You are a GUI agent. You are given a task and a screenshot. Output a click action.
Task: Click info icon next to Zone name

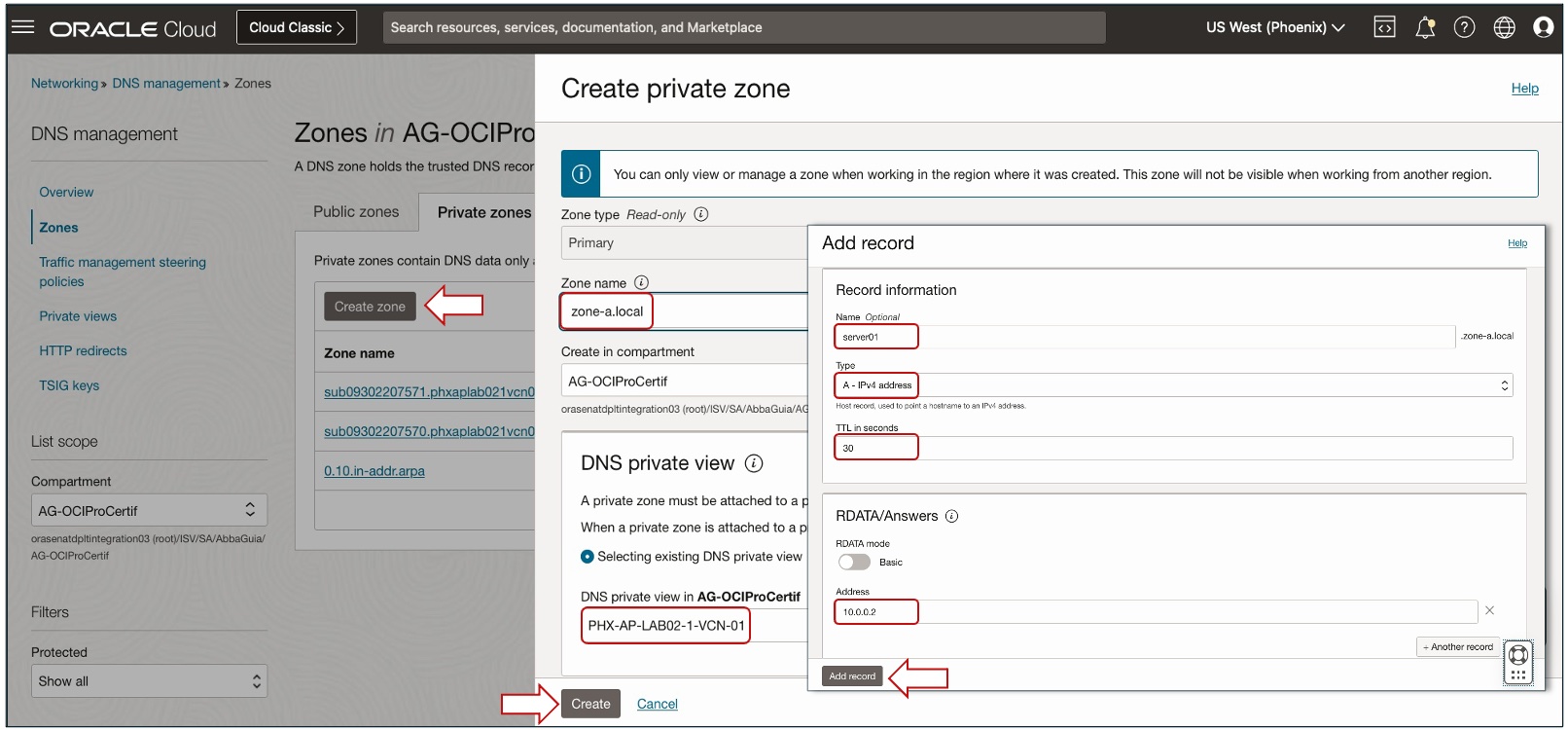(x=641, y=282)
